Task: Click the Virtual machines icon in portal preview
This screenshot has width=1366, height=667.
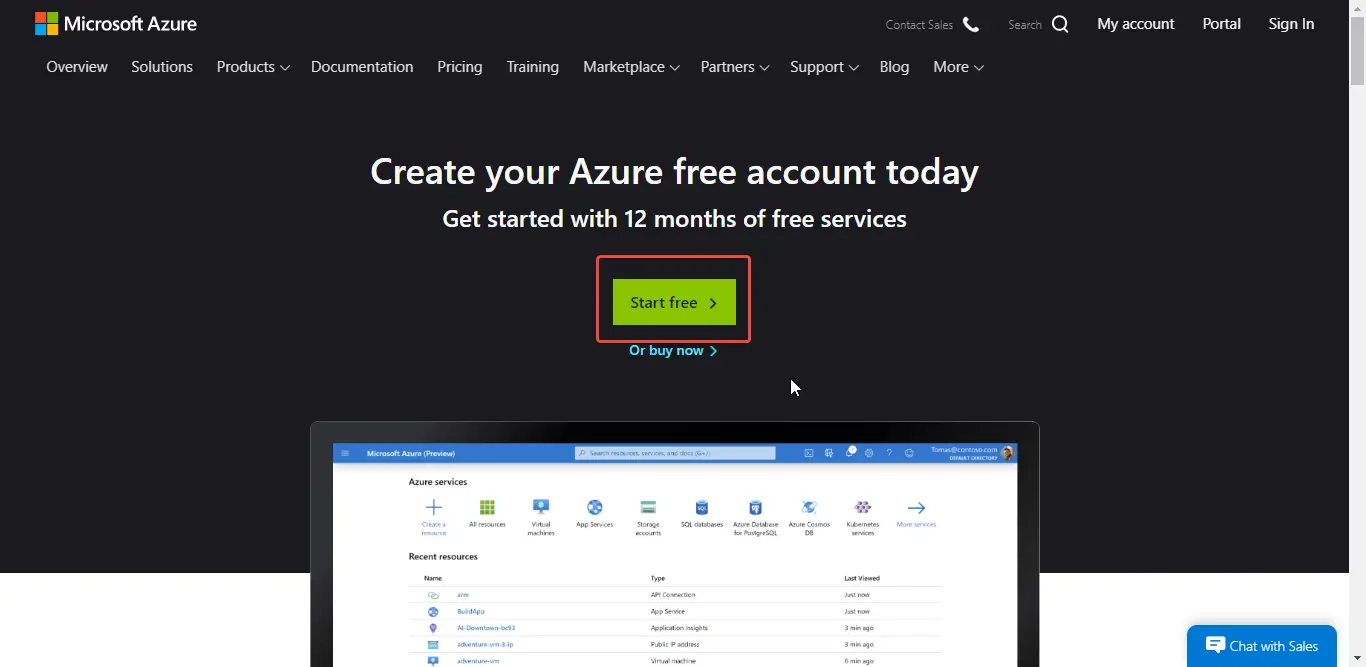Action: (x=541, y=507)
